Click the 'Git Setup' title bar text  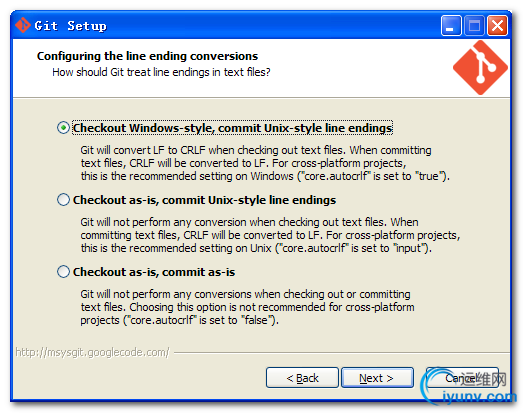pyautogui.click(x=70, y=26)
